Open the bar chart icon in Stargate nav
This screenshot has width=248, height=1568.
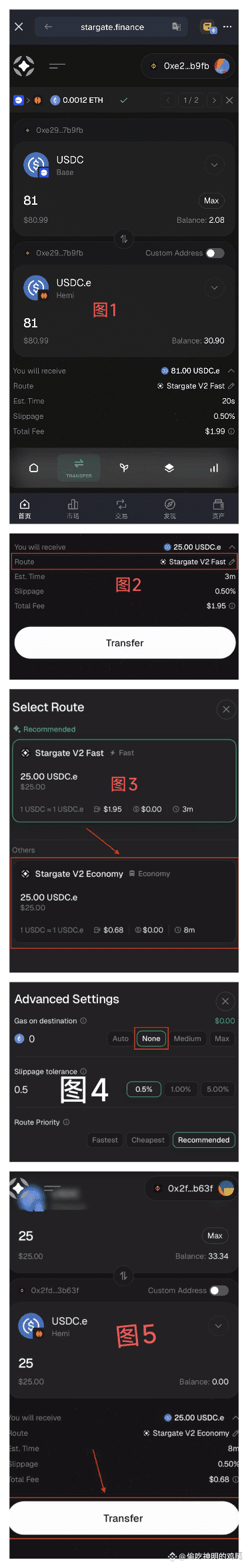tap(214, 468)
